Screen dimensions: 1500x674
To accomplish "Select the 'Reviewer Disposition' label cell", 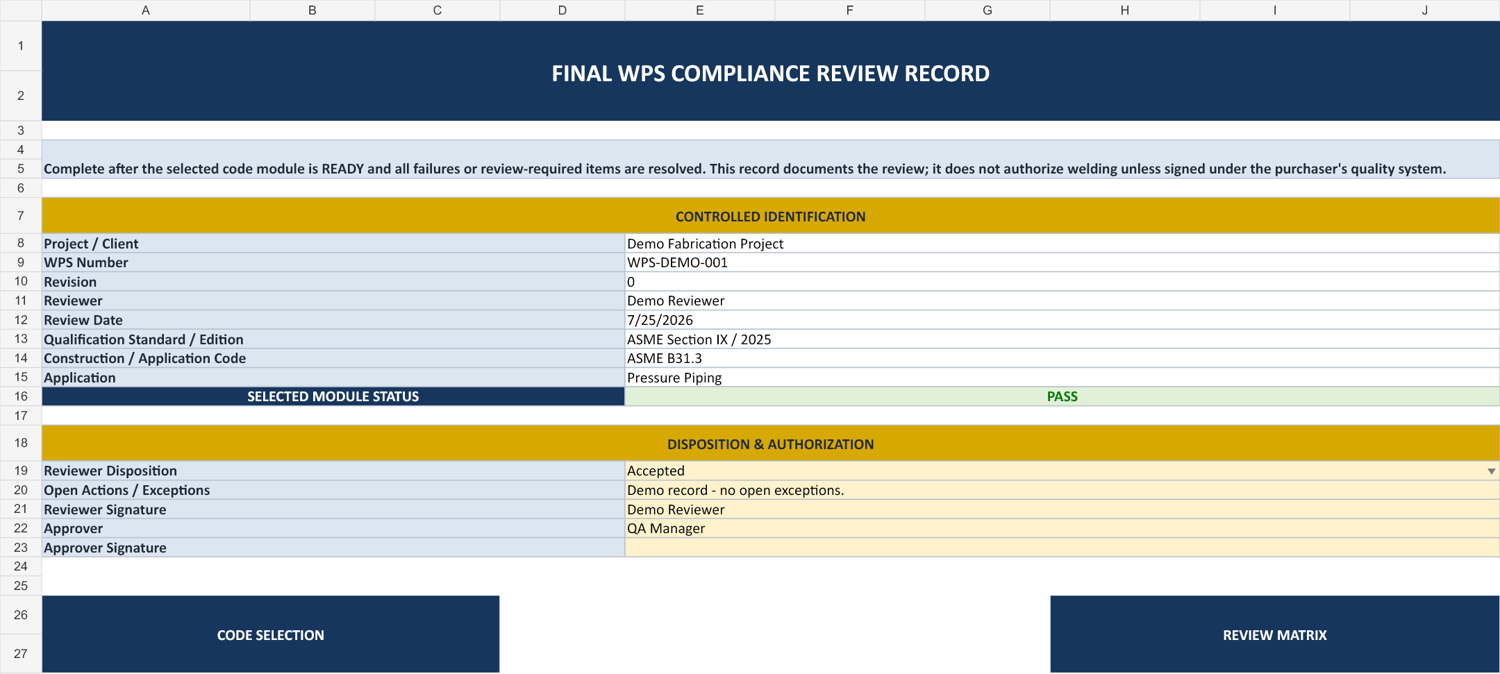I will click(333, 471).
